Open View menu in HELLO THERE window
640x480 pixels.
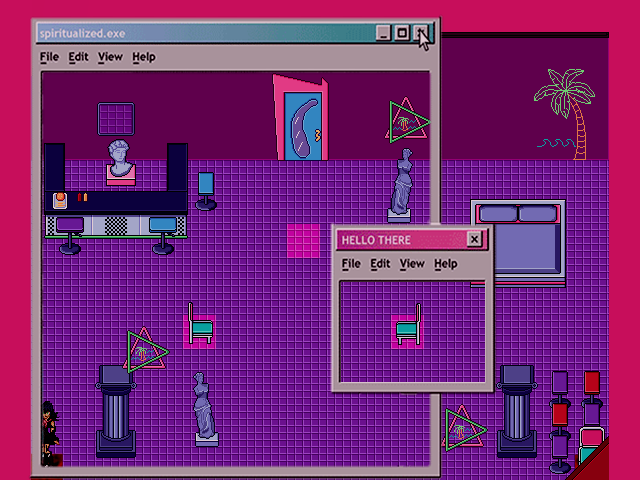(x=412, y=264)
